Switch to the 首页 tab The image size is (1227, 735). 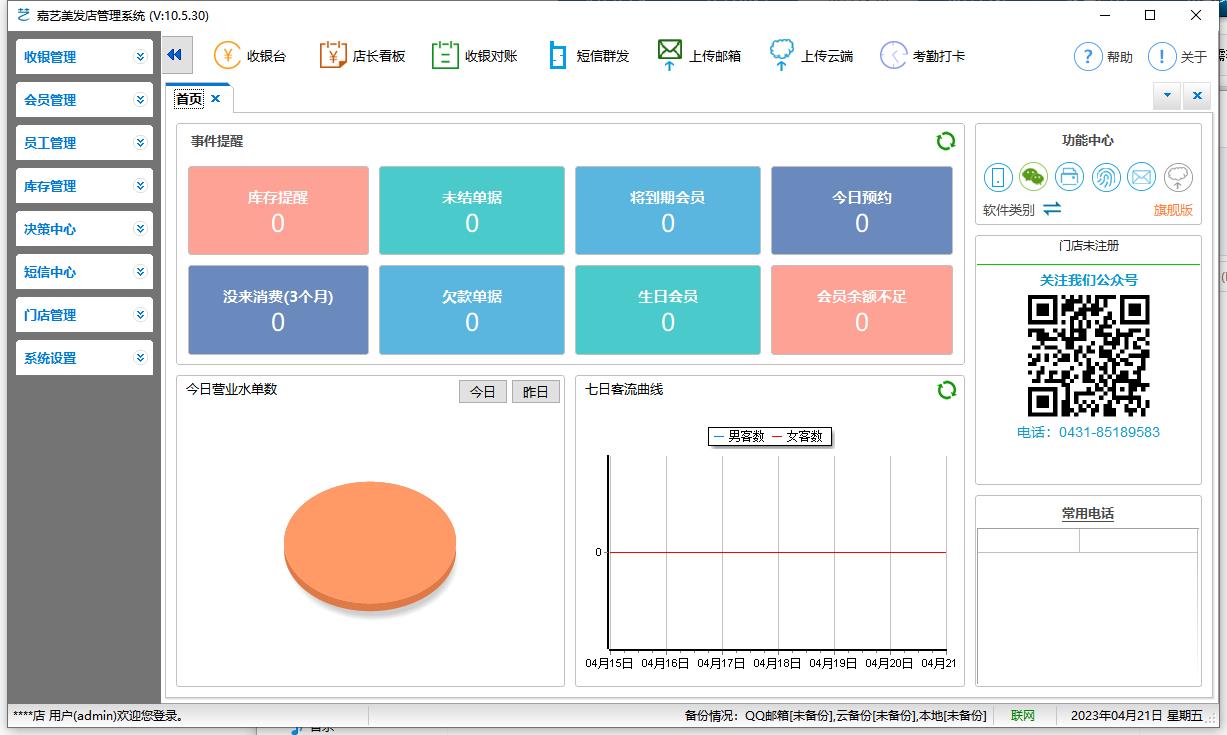(x=189, y=99)
